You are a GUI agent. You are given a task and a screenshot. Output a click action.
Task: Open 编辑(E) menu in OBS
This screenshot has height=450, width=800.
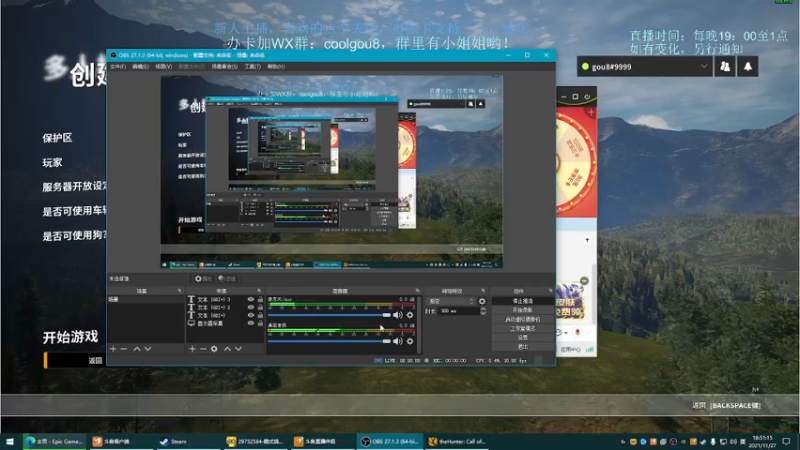140,66
